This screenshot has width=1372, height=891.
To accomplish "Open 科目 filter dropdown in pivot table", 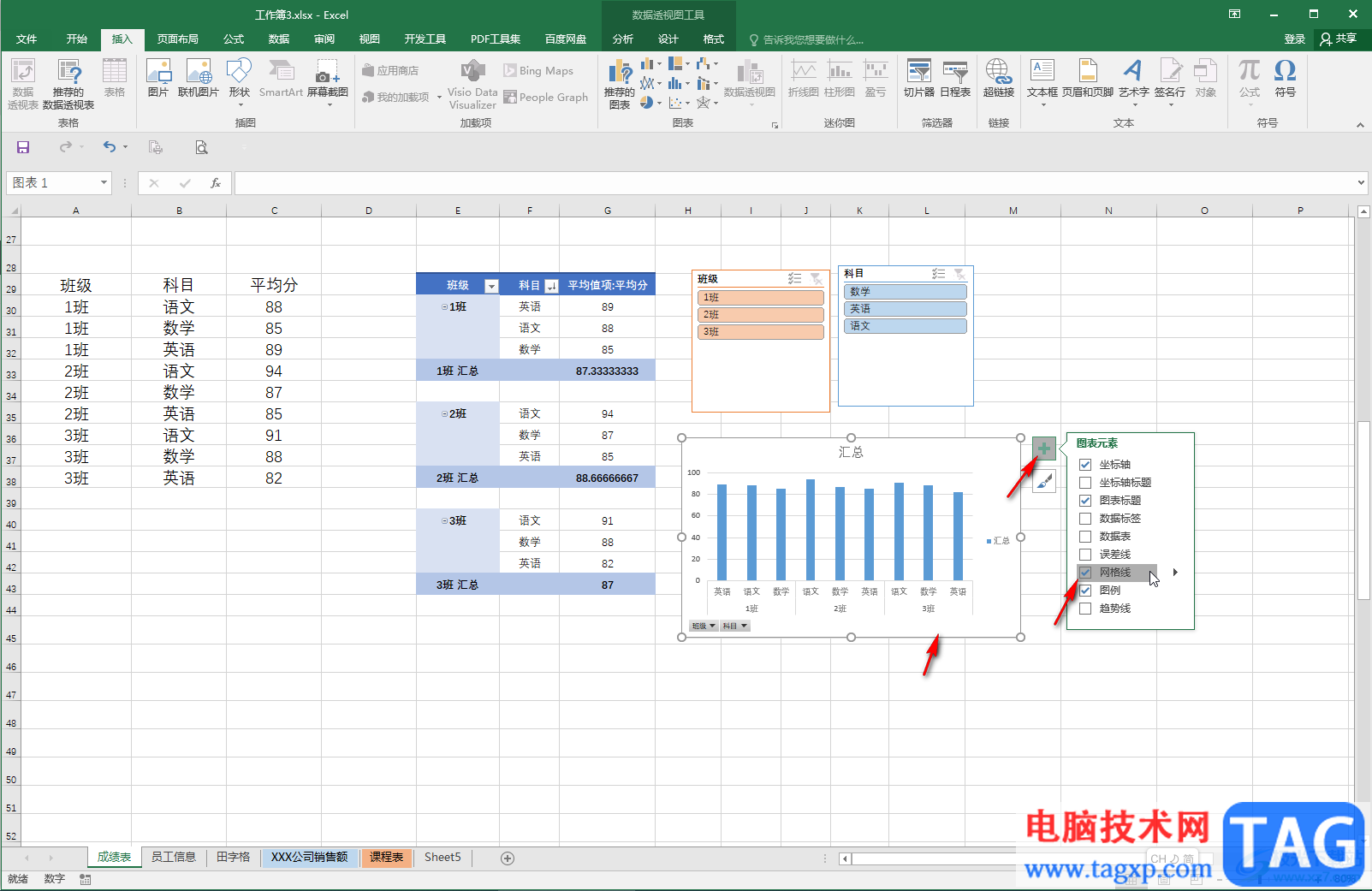I will 551,286.
